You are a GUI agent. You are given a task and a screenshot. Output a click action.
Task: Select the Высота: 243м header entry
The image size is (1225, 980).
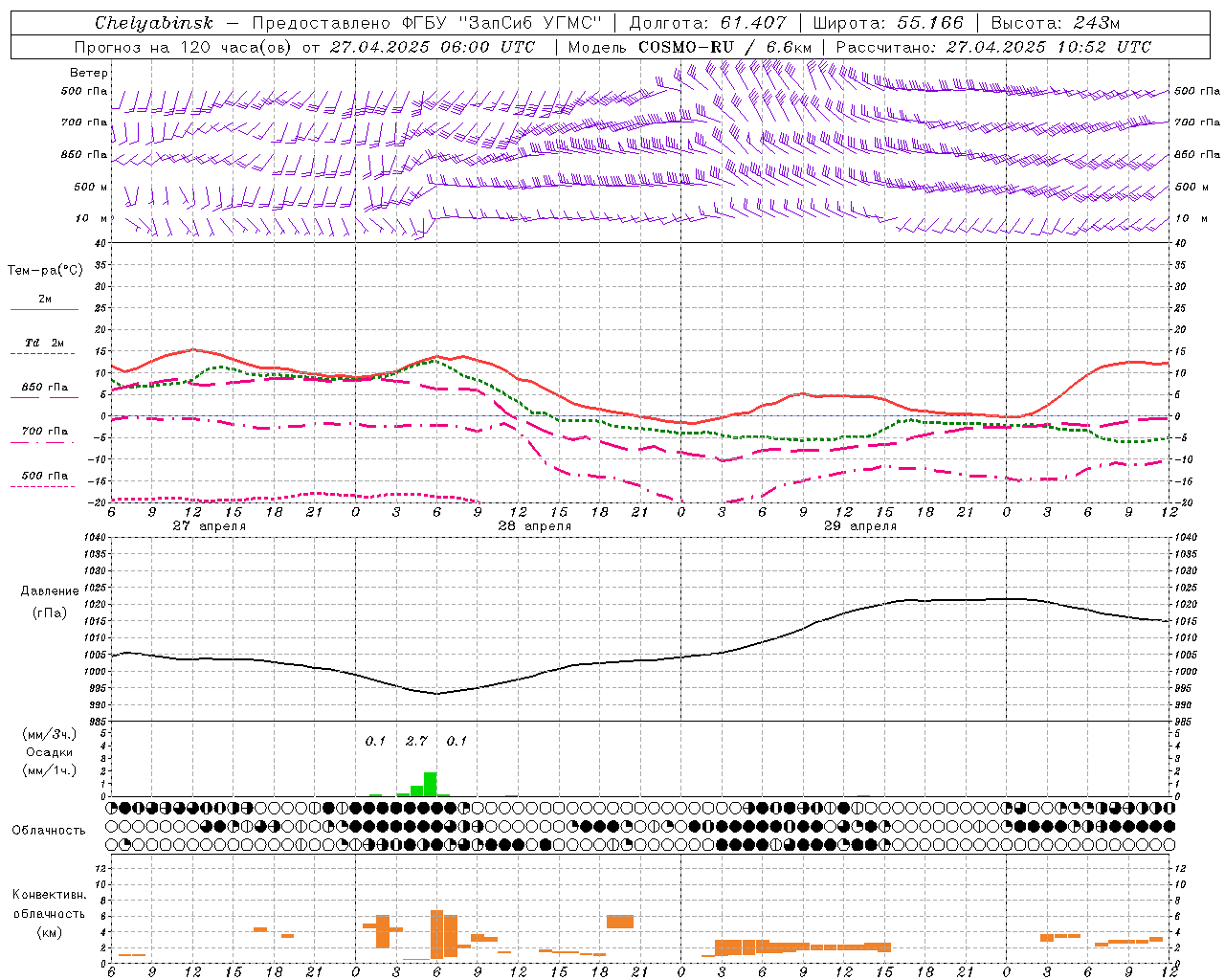pyautogui.click(x=1056, y=23)
